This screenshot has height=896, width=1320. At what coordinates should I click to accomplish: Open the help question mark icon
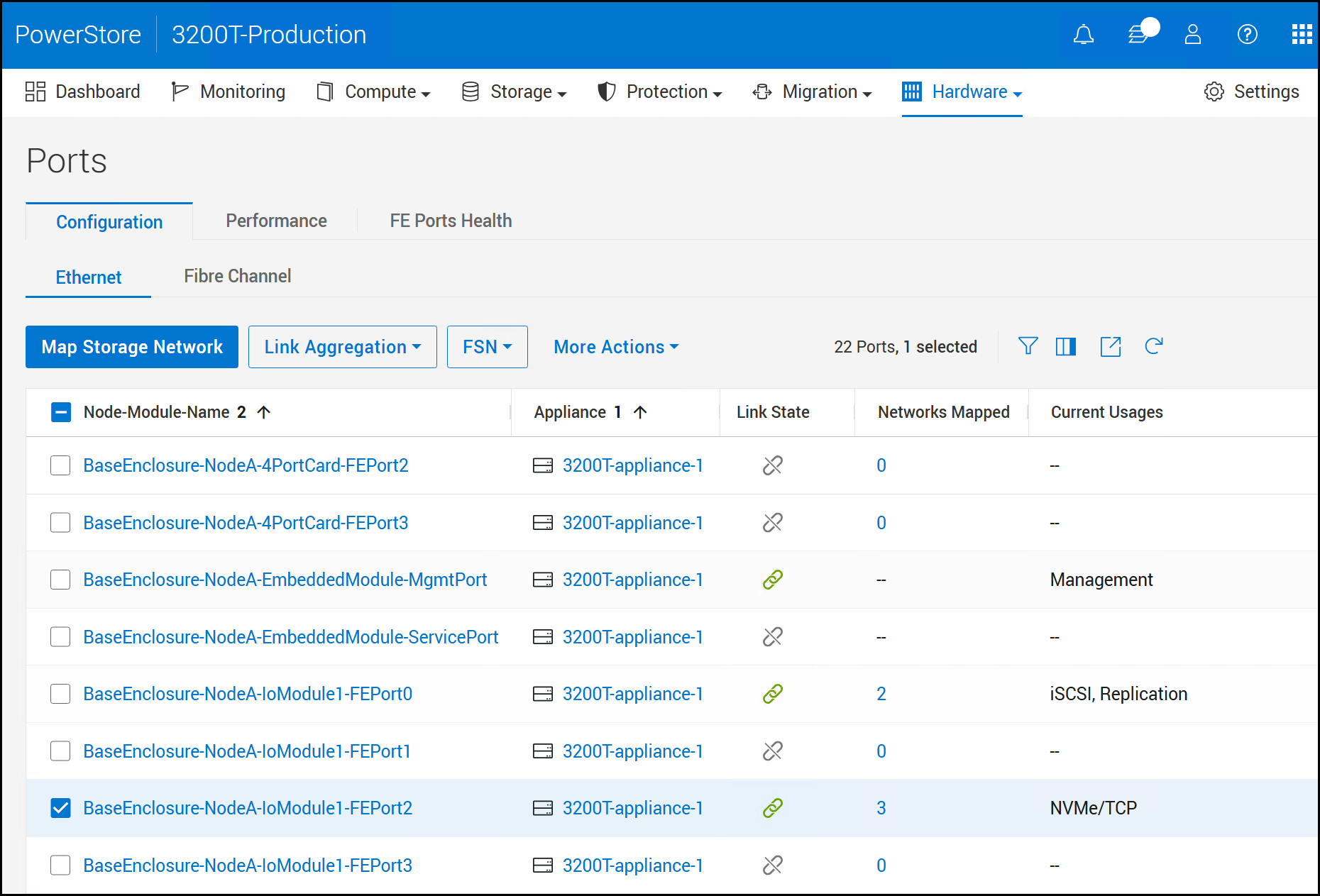pos(1247,34)
